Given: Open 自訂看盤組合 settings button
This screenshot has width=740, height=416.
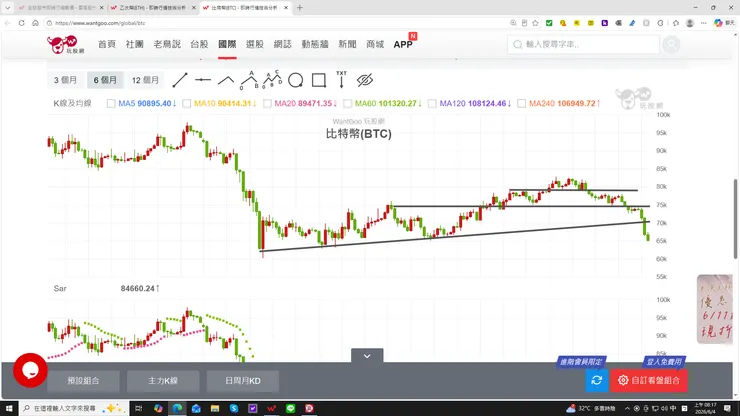Looking at the screenshot, I should pyautogui.click(x=649, y=380).
